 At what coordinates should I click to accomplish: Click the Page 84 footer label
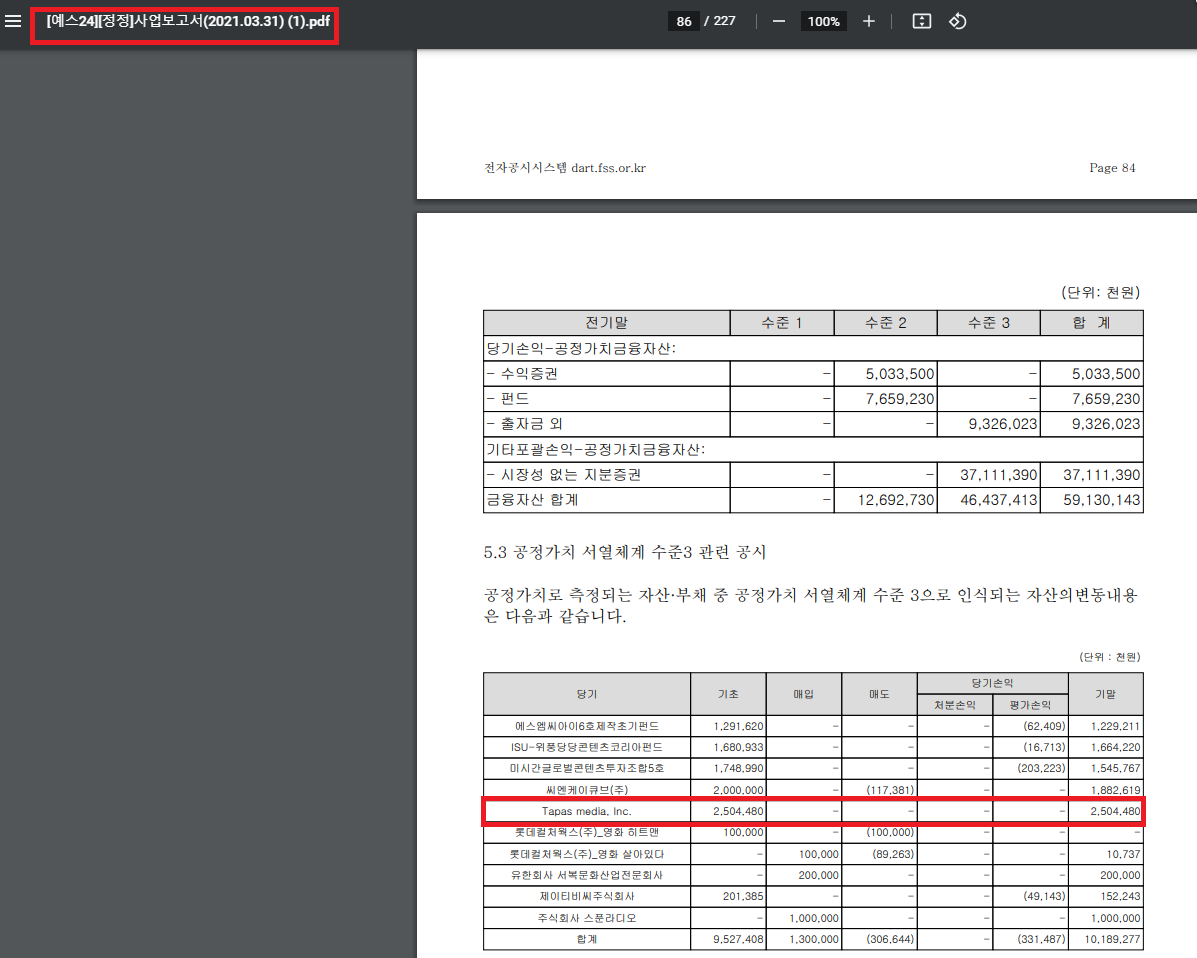1112,168
